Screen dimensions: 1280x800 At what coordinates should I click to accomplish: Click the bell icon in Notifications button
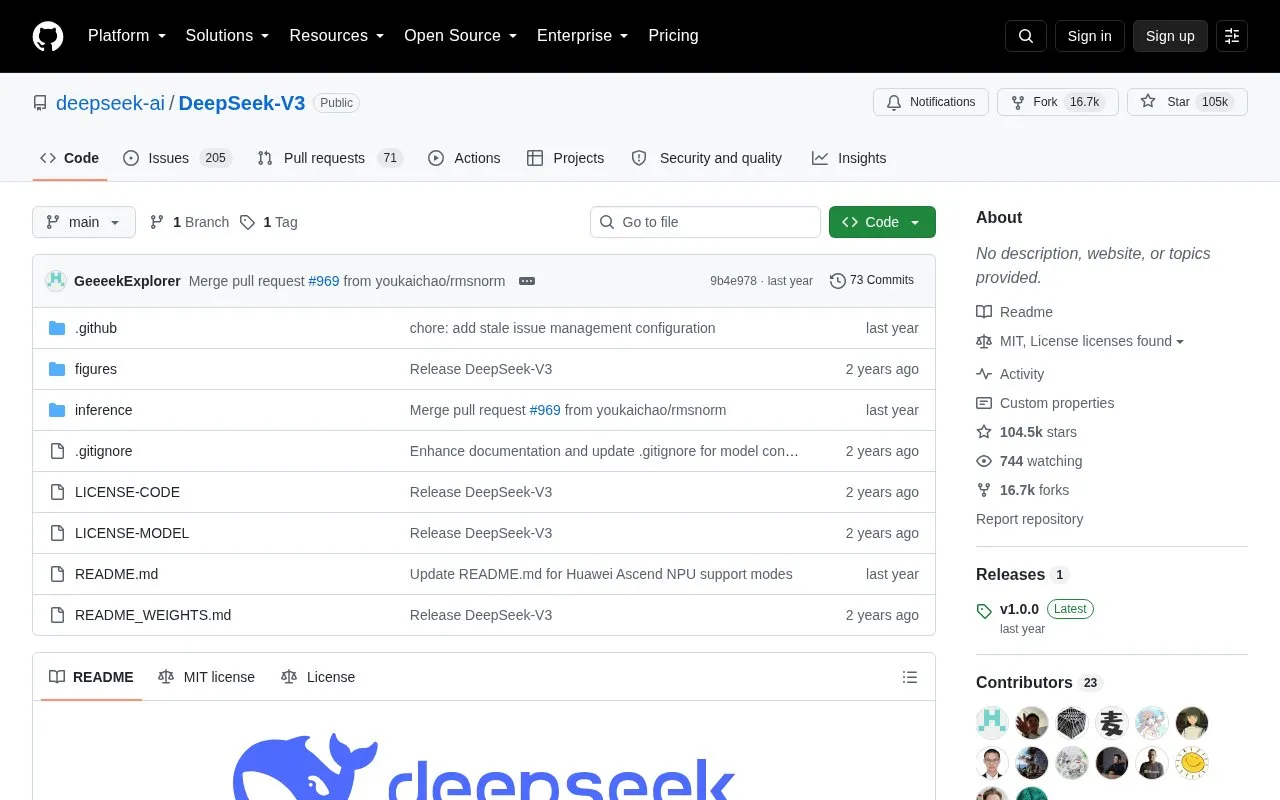click(x=894, y=102)
